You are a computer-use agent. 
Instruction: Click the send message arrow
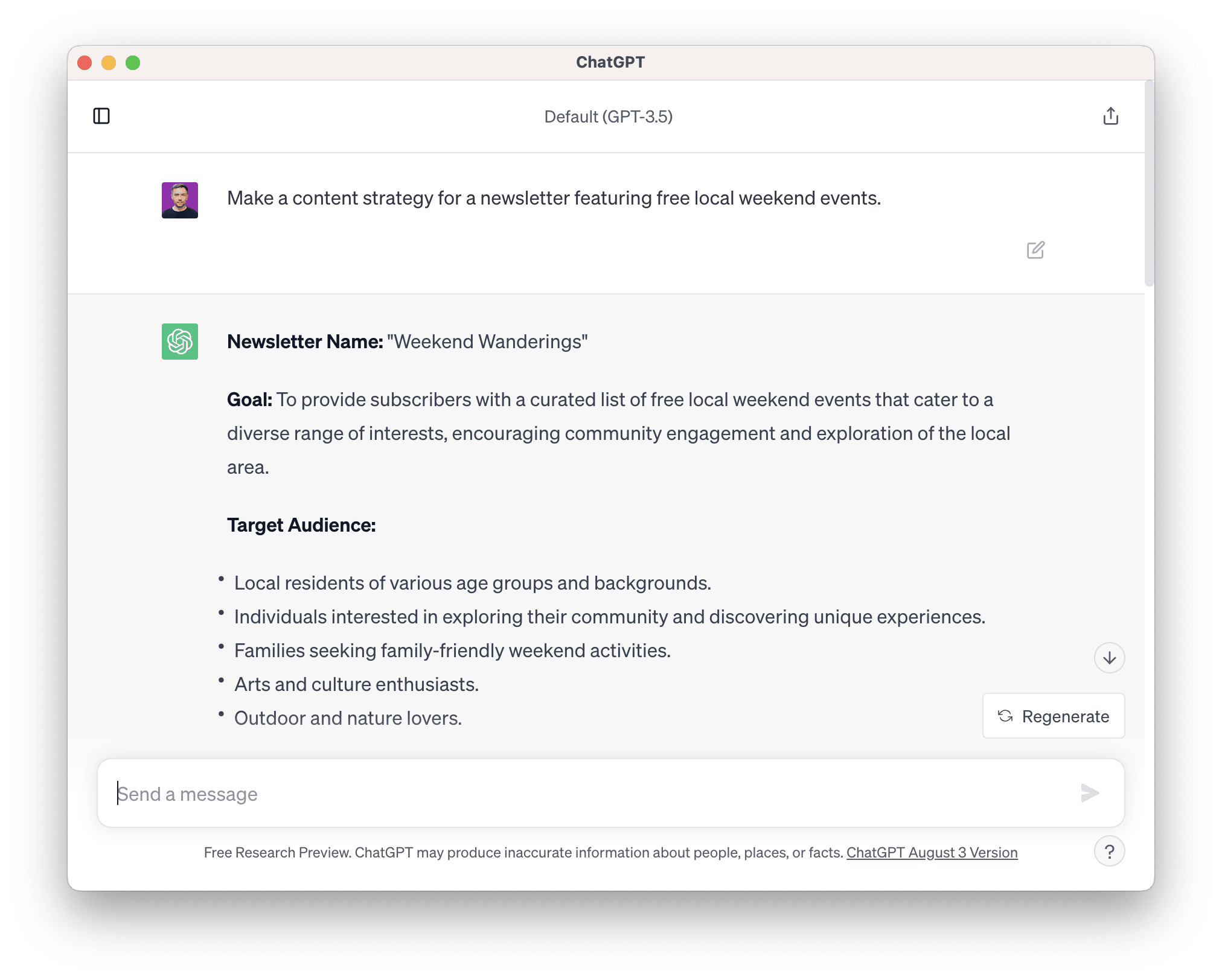coord(1090,793)
